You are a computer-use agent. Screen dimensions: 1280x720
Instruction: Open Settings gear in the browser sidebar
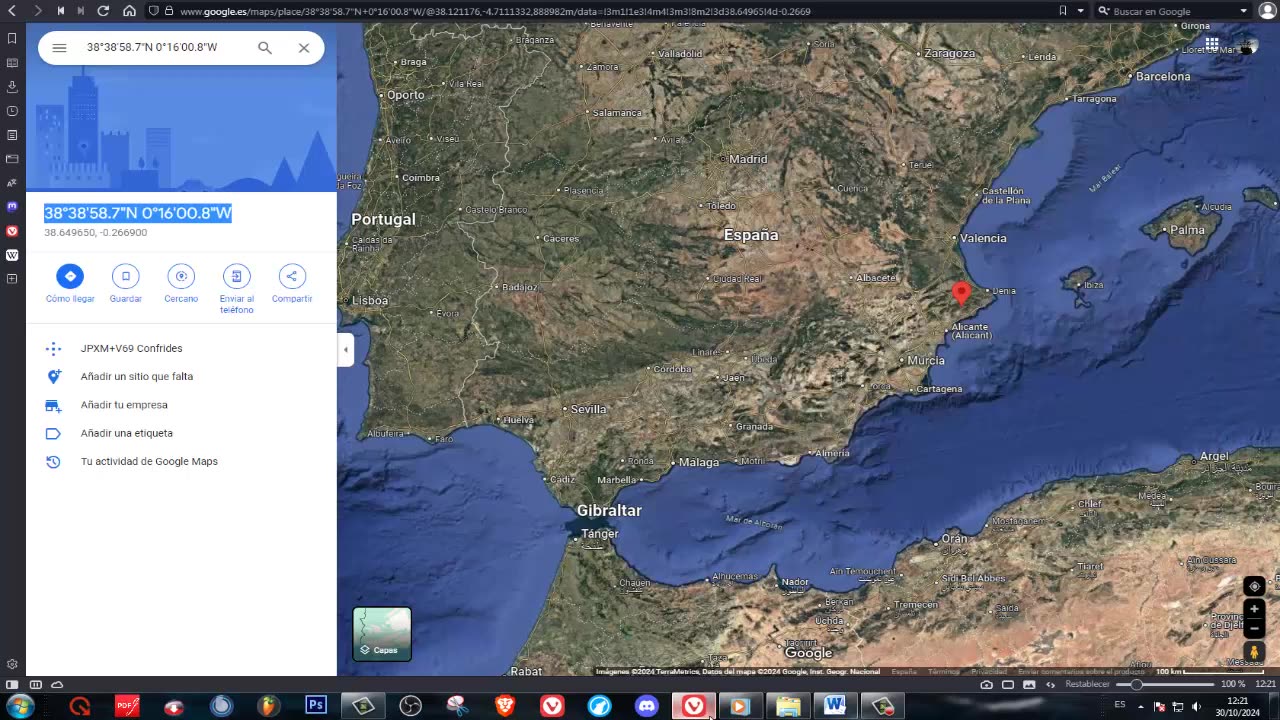12,664
